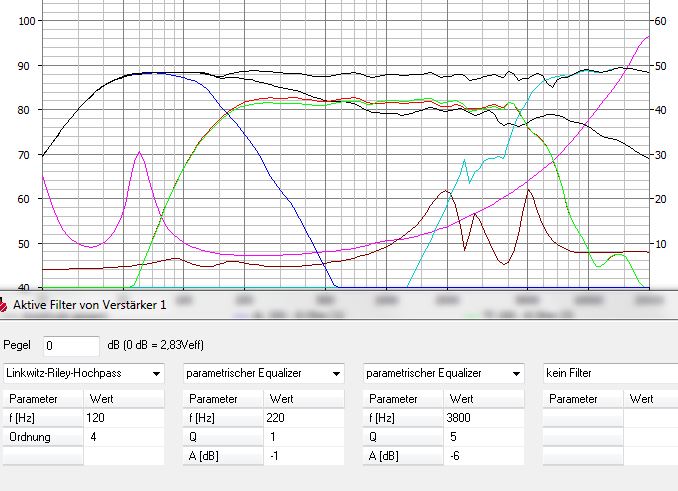Click the Aktive Filter window title icon
Screen dimensions: 678x491
pyautogui.click(x=6, y=303)
